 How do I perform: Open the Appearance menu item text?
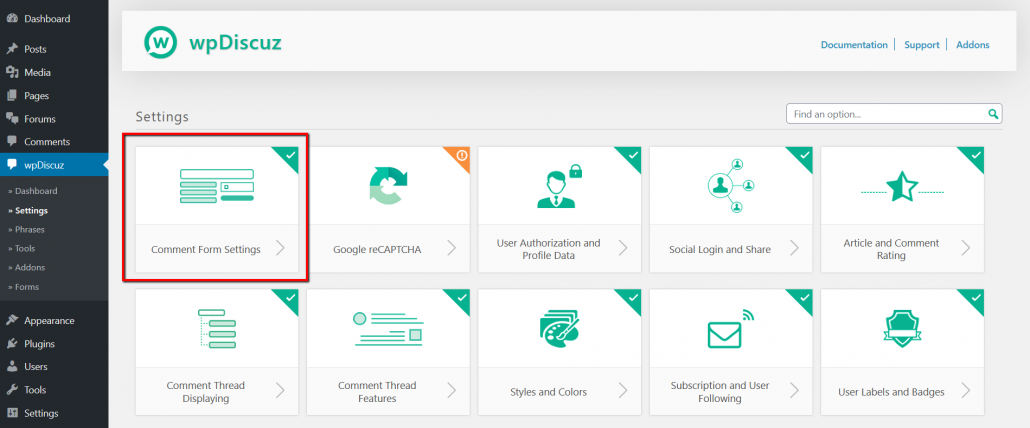tap(49, 321)
